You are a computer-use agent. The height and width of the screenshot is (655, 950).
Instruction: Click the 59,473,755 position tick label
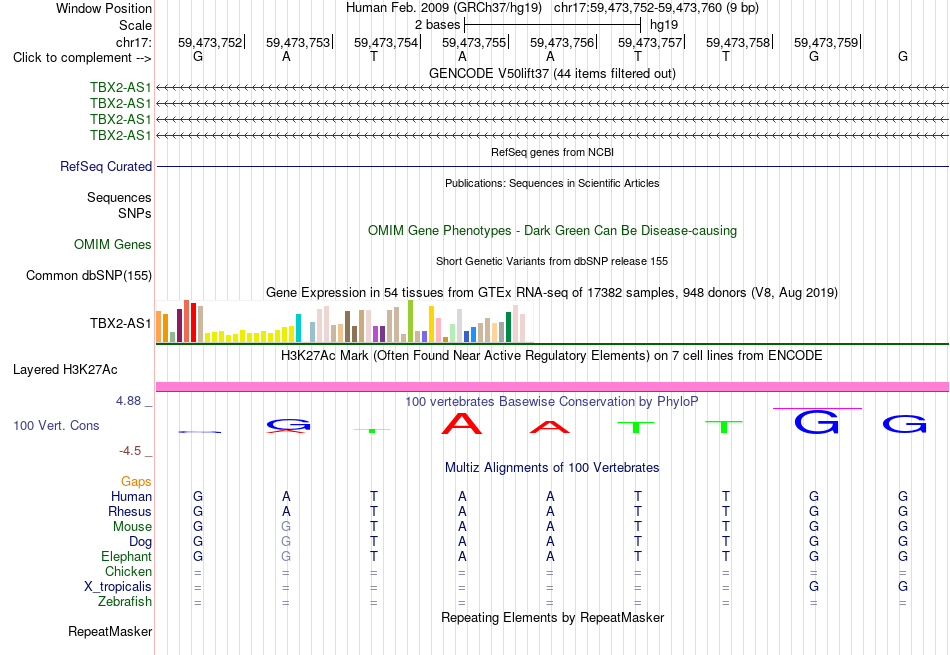474,42
